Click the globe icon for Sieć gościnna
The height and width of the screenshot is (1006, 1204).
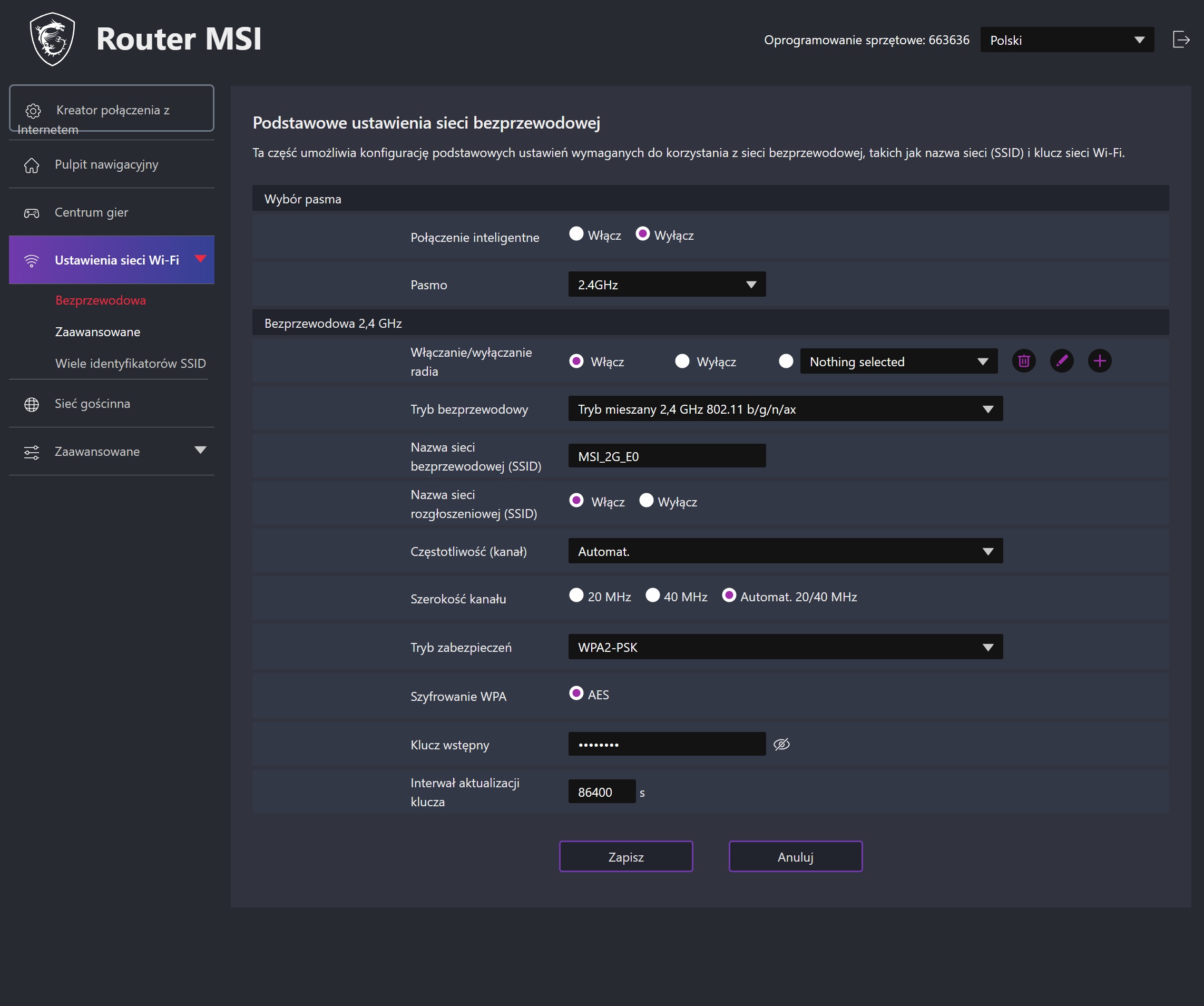pos(32,404)
